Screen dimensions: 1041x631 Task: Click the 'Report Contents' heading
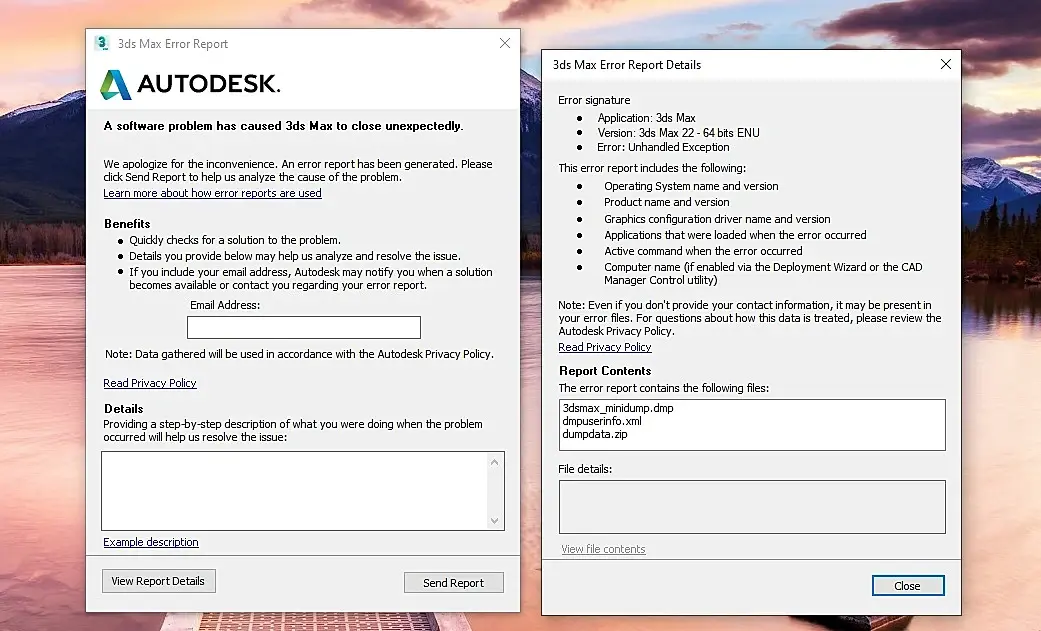click(x=605, y=371)
